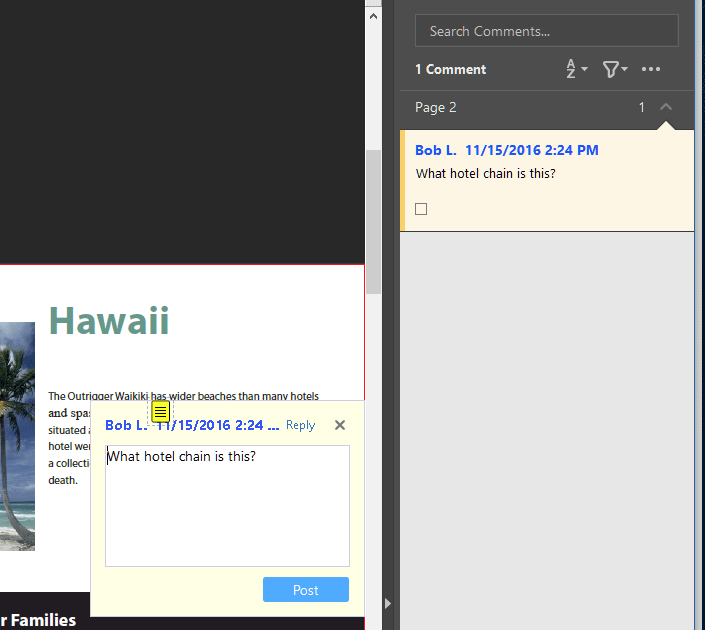Collapse the comments pane with triangle arrow

389,603
